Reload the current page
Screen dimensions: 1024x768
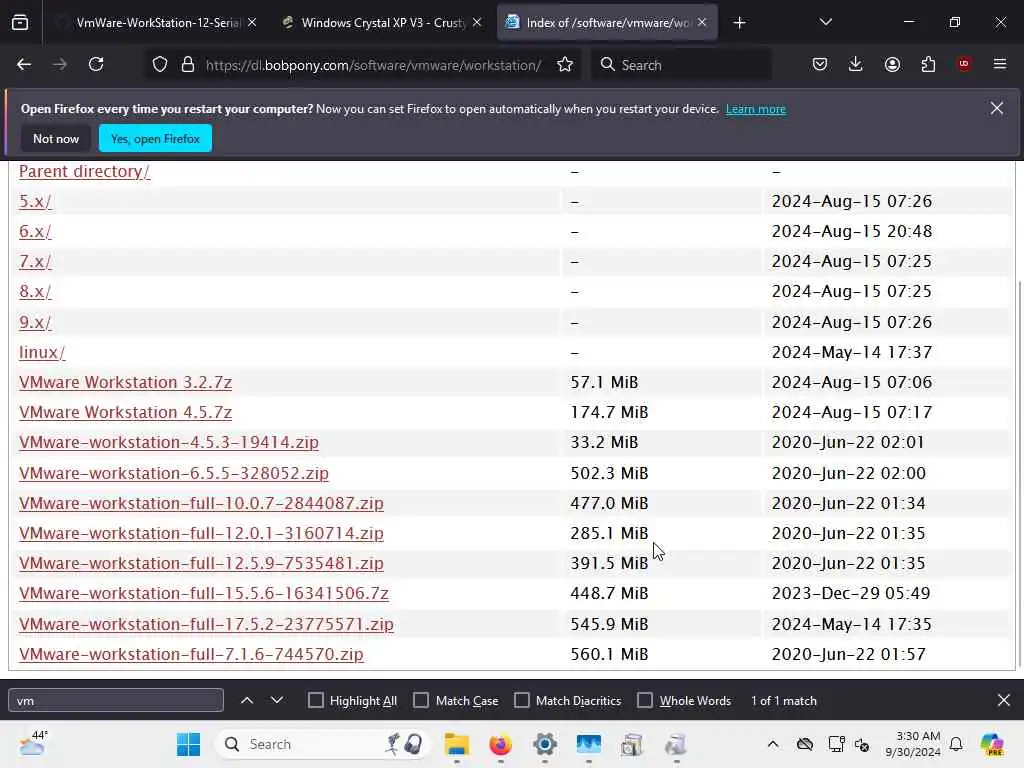[x=96, y=65]
